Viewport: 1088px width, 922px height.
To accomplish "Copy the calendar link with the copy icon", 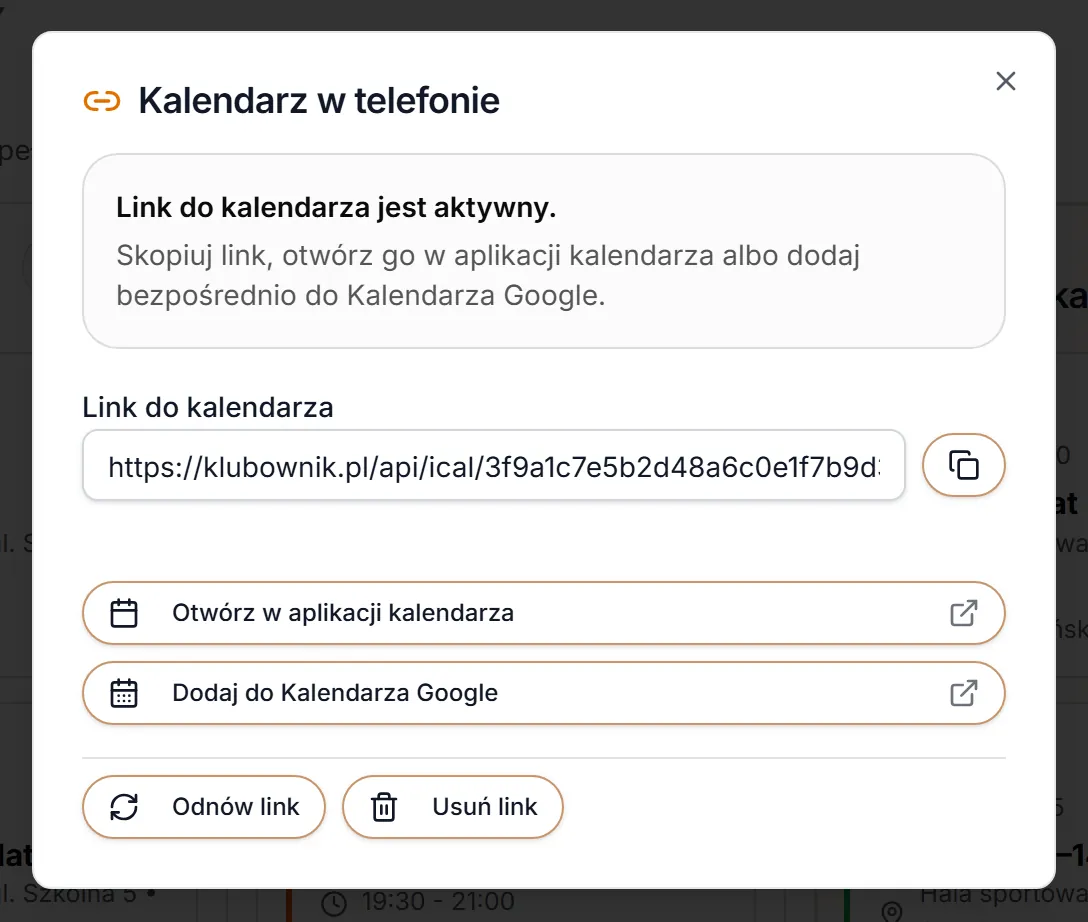I will coord(963,465).
